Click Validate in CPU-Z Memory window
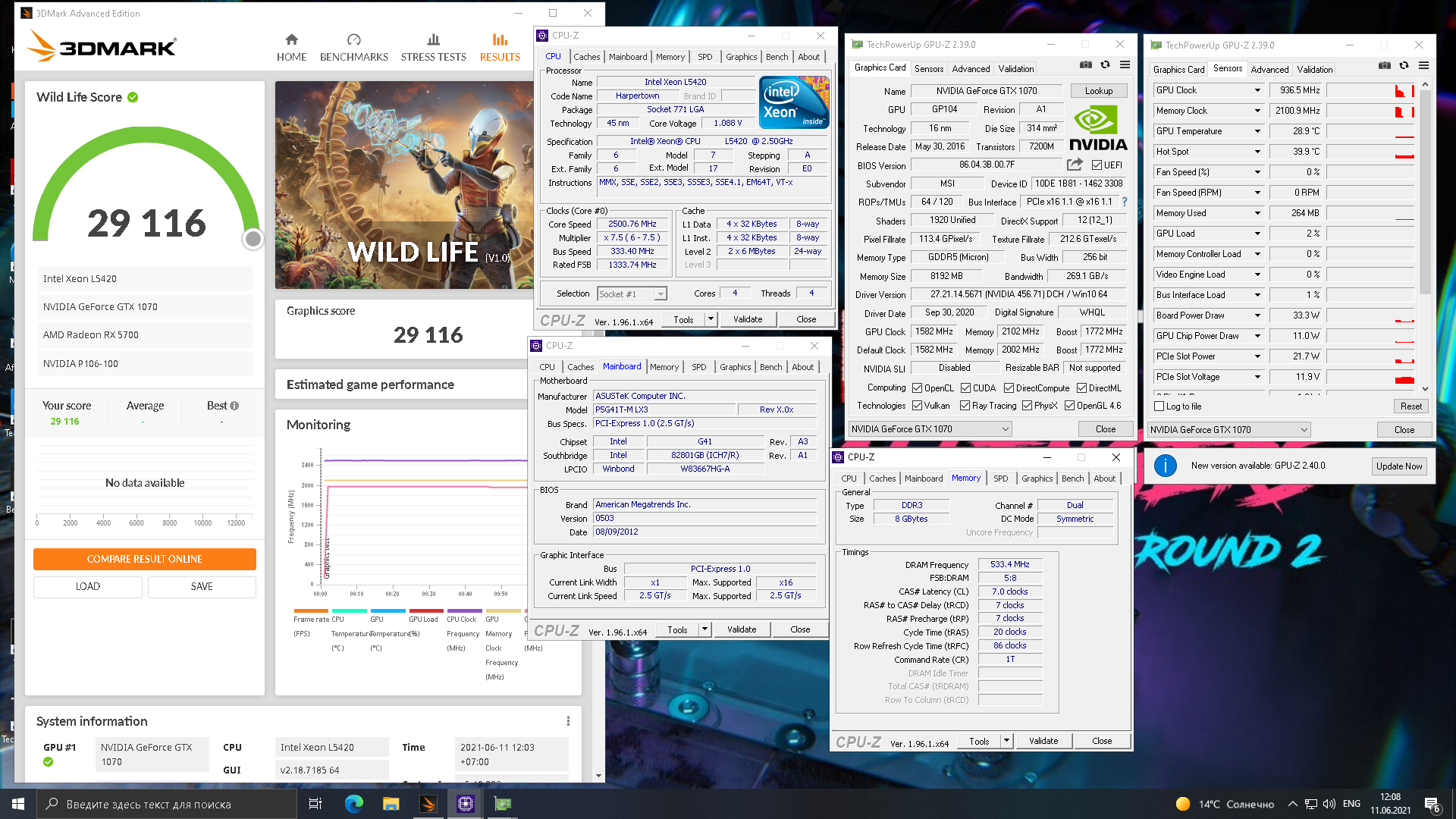The height and width of the screenshot is (819, 1456). click(x=1043, y=741)
